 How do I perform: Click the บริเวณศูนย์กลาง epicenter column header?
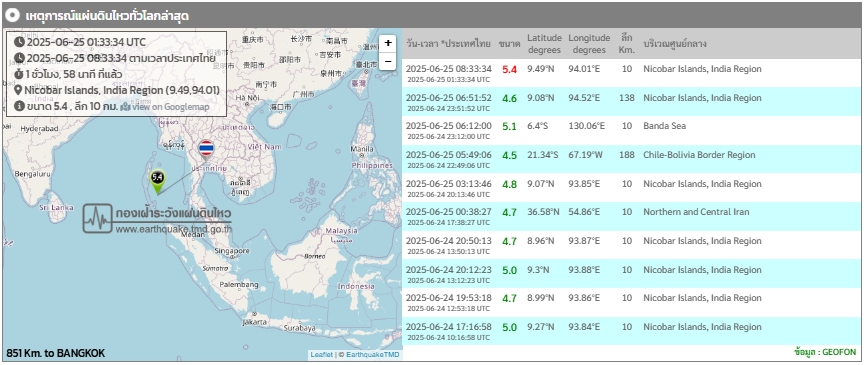pyautogui.click(x=675, y=44)
